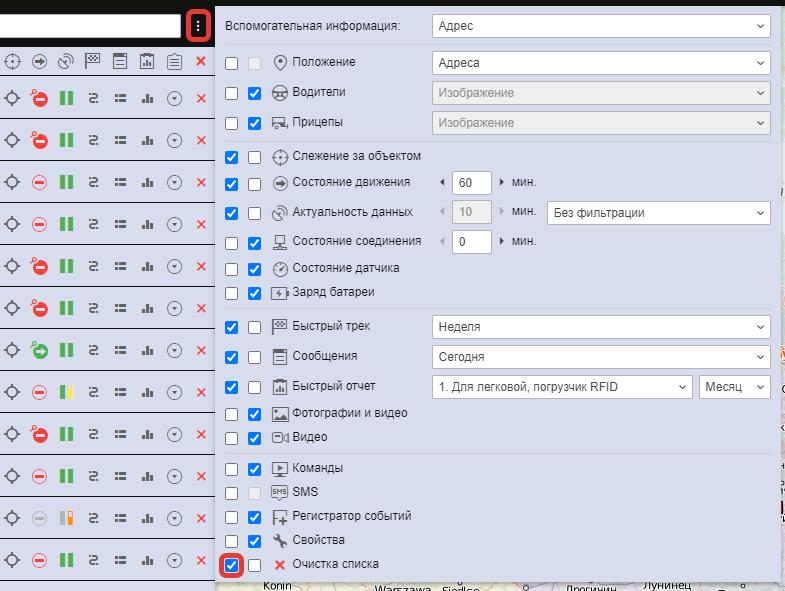Click the motion state arrow header icon
The image size is (785, 591).
[40, 62]
